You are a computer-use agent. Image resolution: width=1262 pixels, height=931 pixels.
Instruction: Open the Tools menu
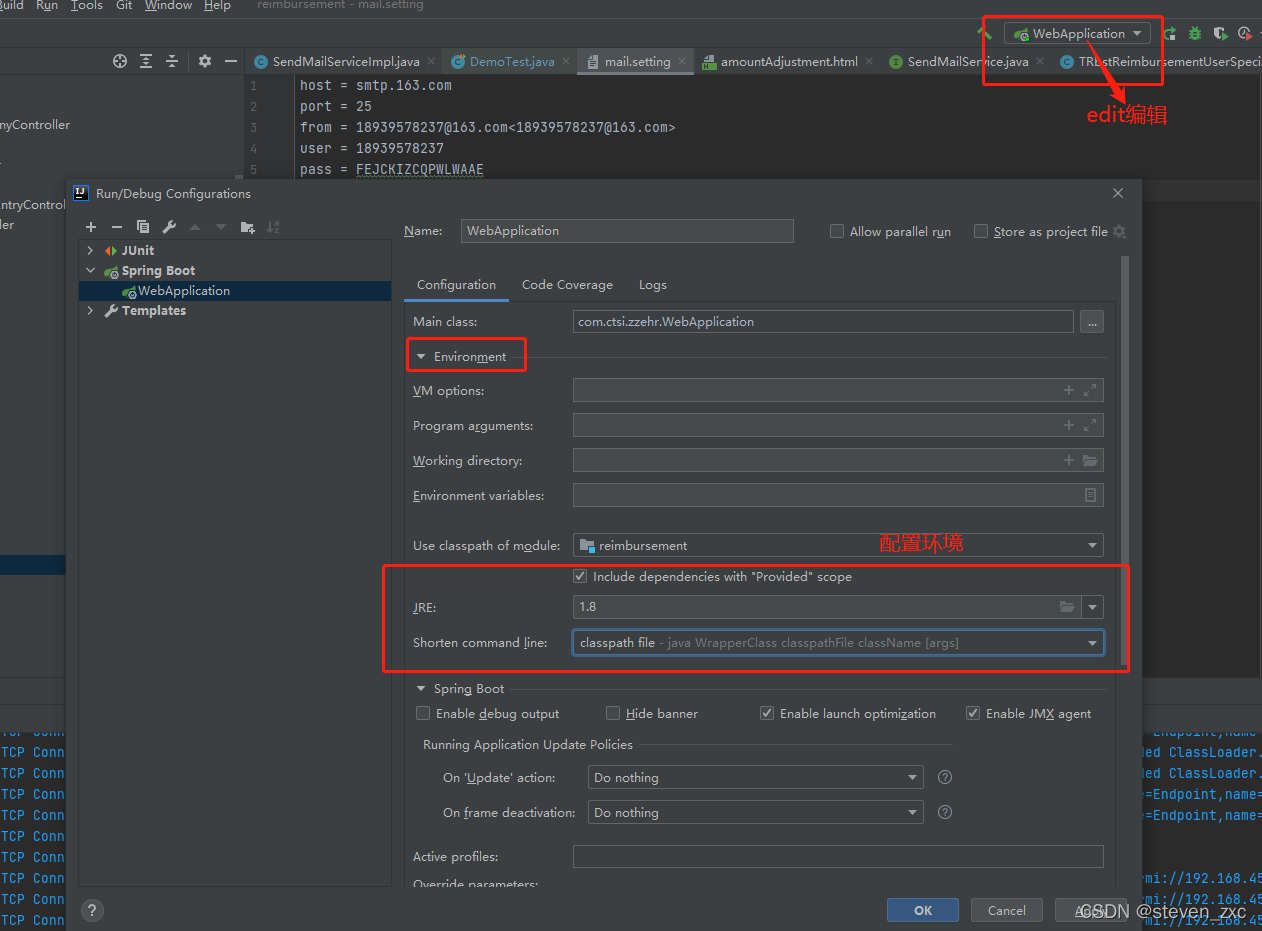tap(87, 5)
